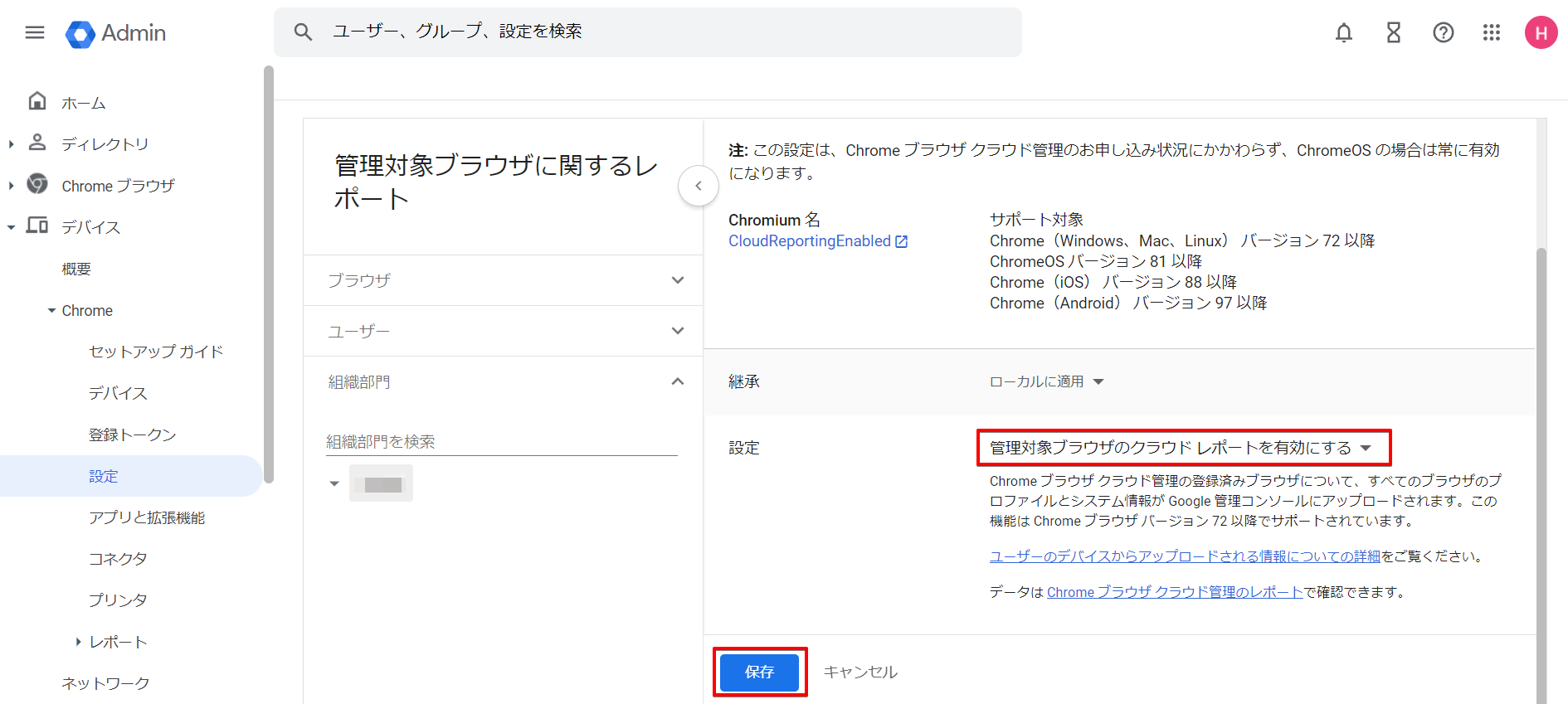
Task: Open the cloud report setting dropdown
Action: point(1181,448)
